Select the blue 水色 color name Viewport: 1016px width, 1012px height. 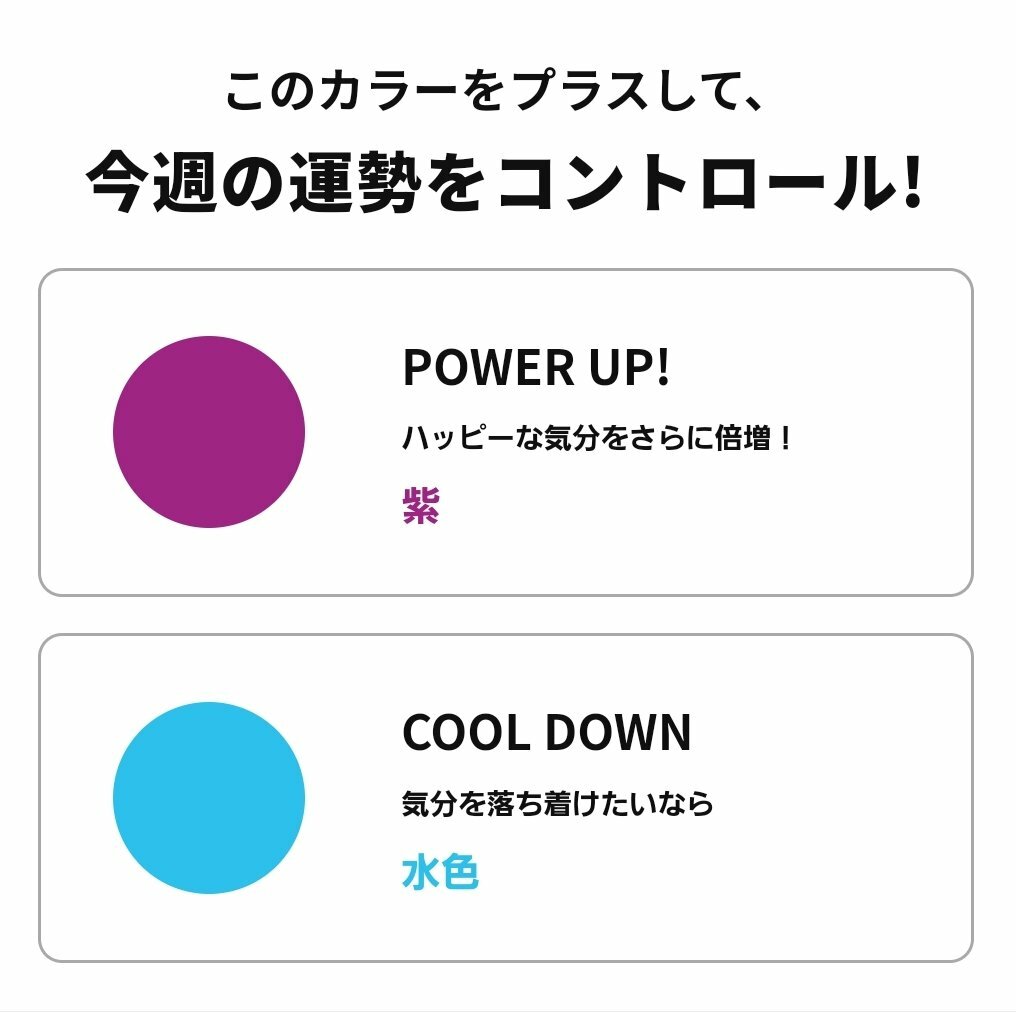[440, 873]
